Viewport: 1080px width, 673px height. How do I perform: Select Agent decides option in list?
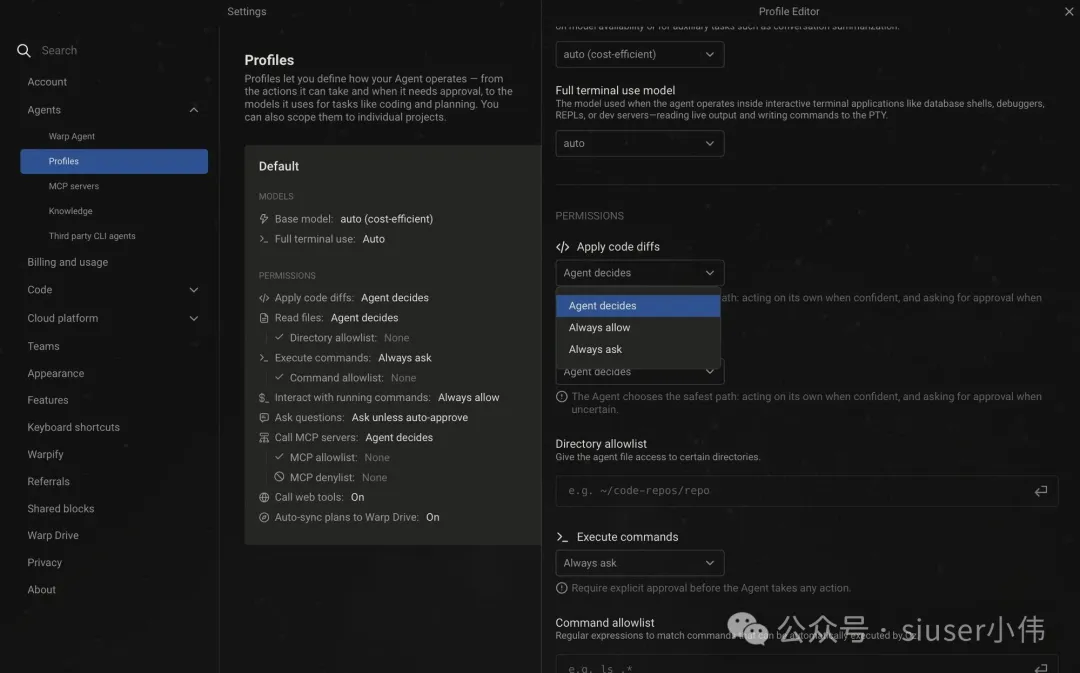pos(638,306)
